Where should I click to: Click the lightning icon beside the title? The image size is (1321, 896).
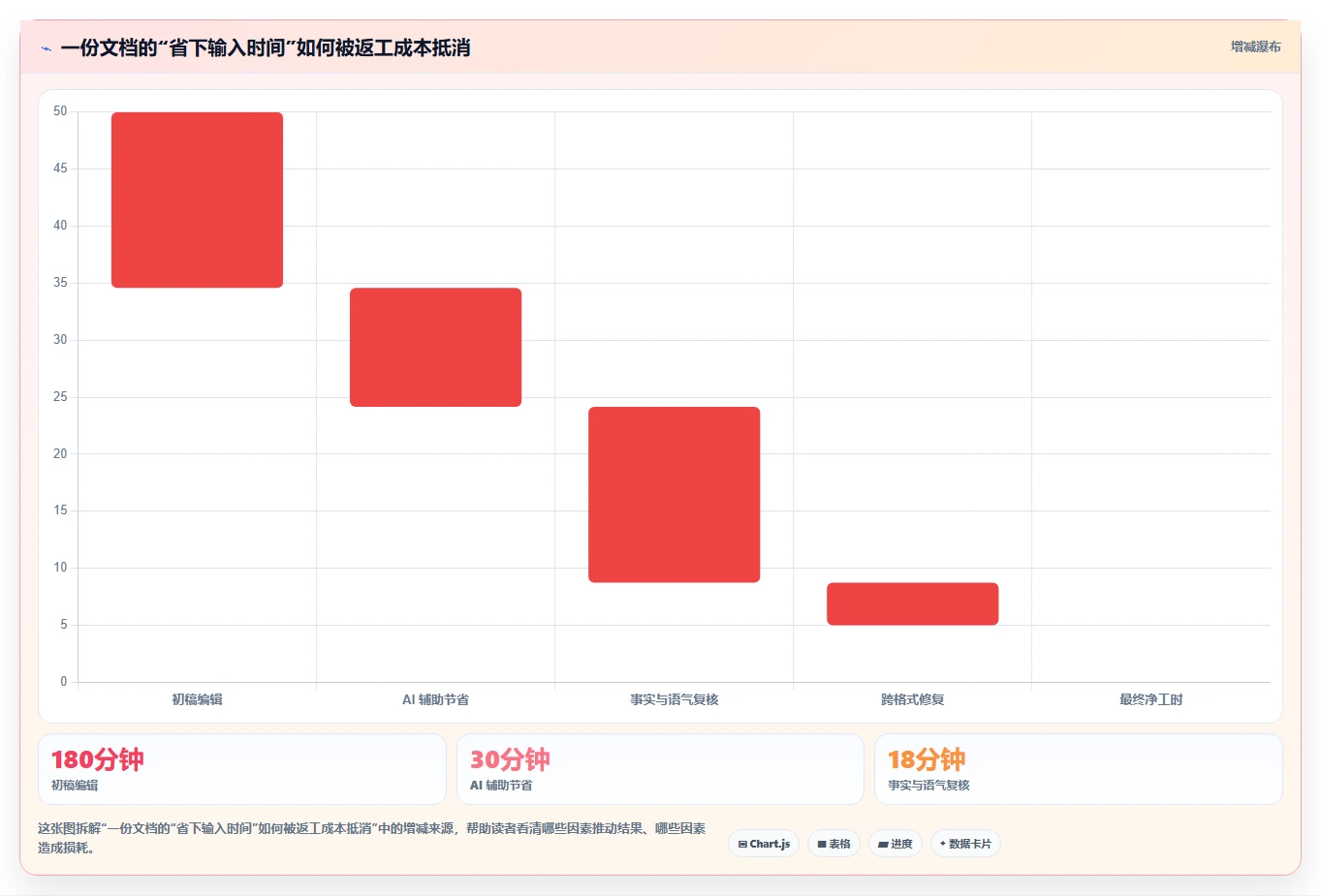pos(46,48)
